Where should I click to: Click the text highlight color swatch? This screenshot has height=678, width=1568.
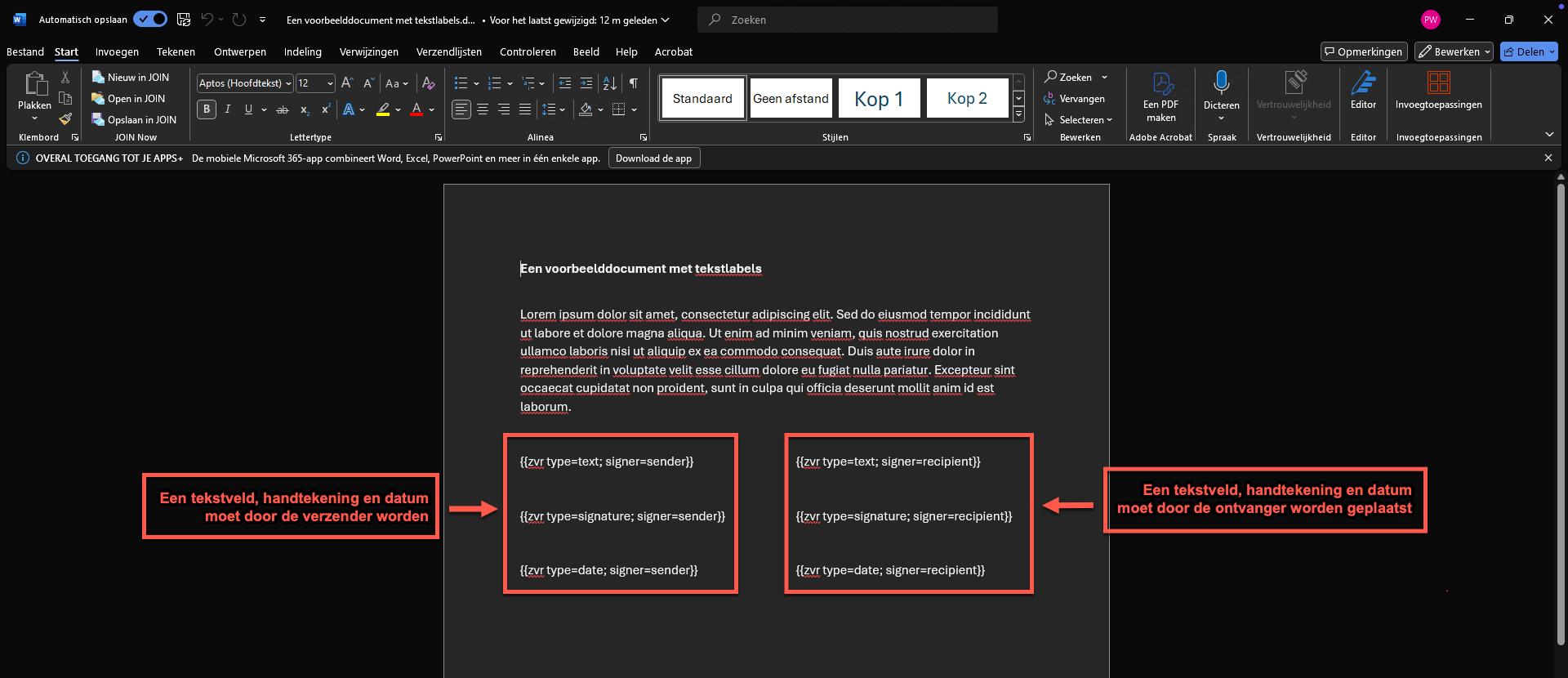[x=383, y=109]
